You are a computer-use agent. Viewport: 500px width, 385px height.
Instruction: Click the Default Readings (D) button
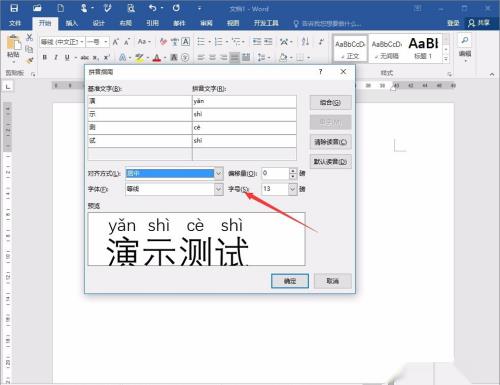point(330,162)
